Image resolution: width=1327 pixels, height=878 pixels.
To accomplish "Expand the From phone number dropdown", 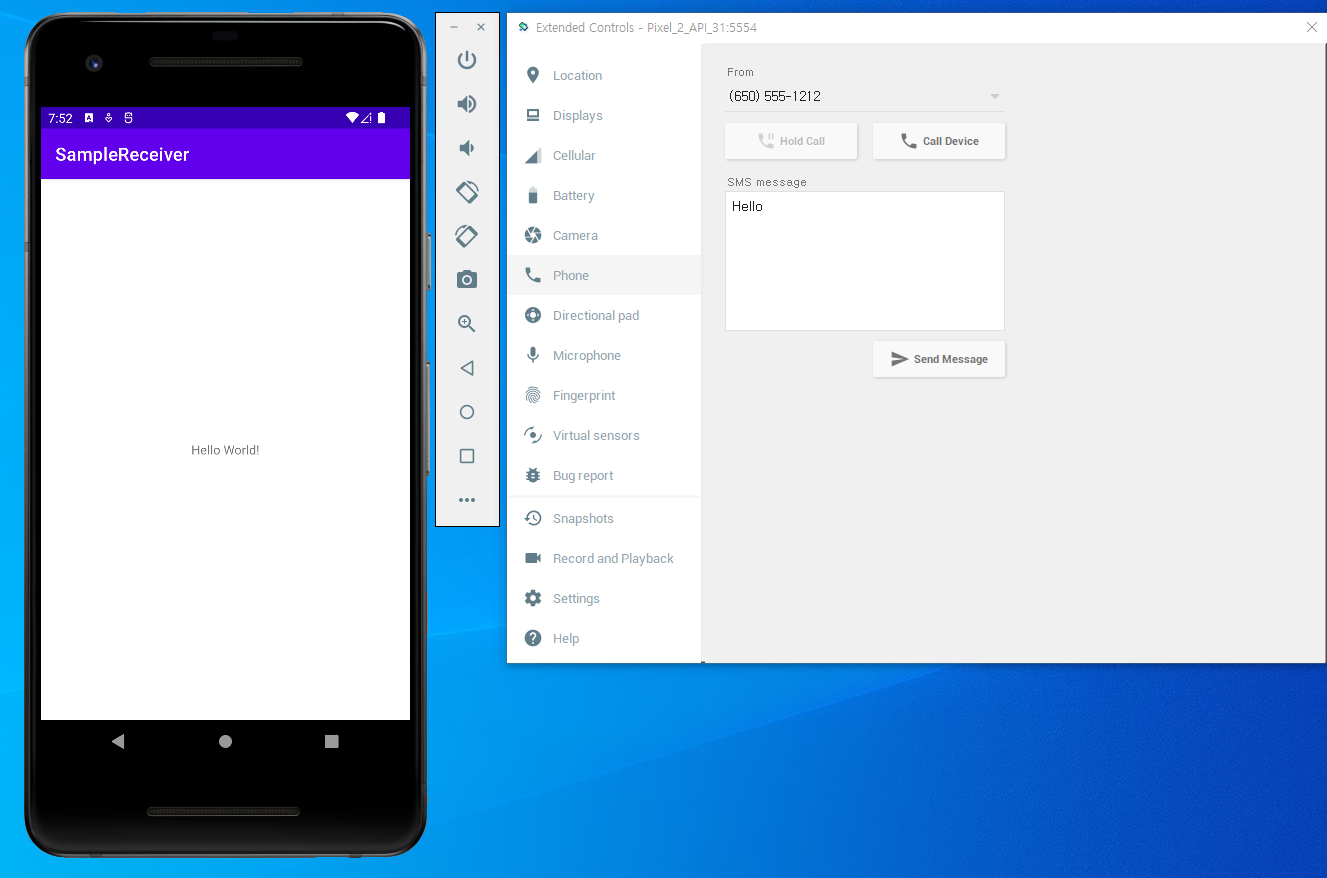I will pyautogui.click(x=865, y=96).
